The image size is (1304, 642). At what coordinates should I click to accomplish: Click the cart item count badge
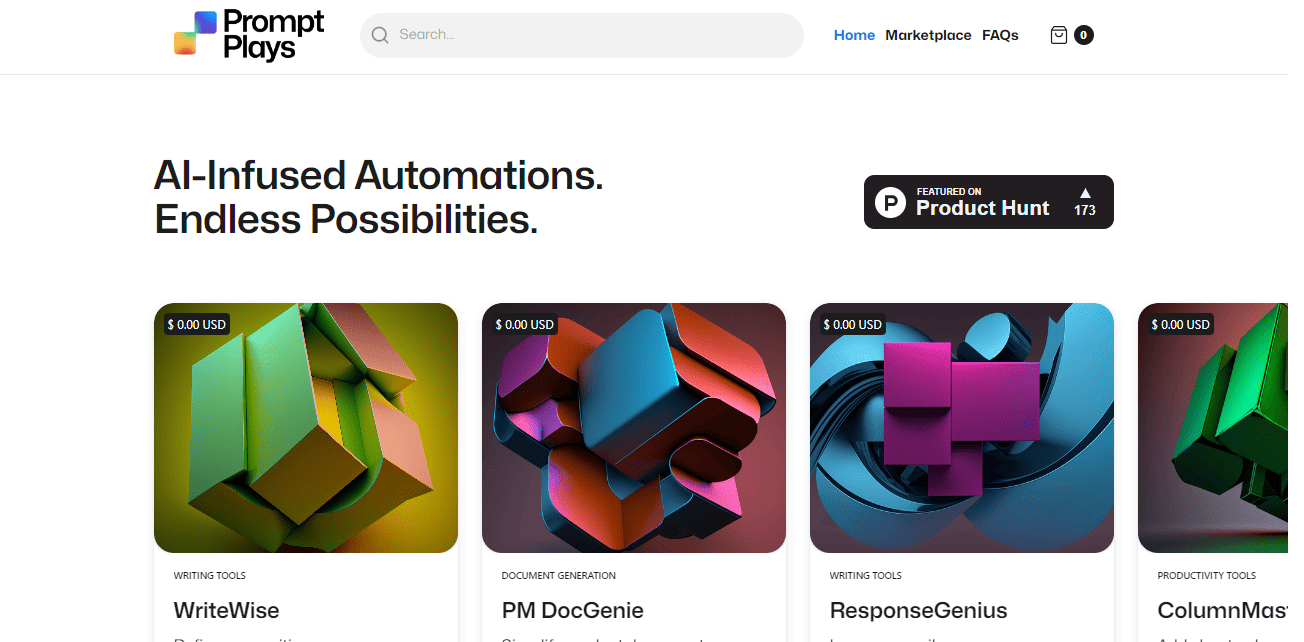point(1084,35)
